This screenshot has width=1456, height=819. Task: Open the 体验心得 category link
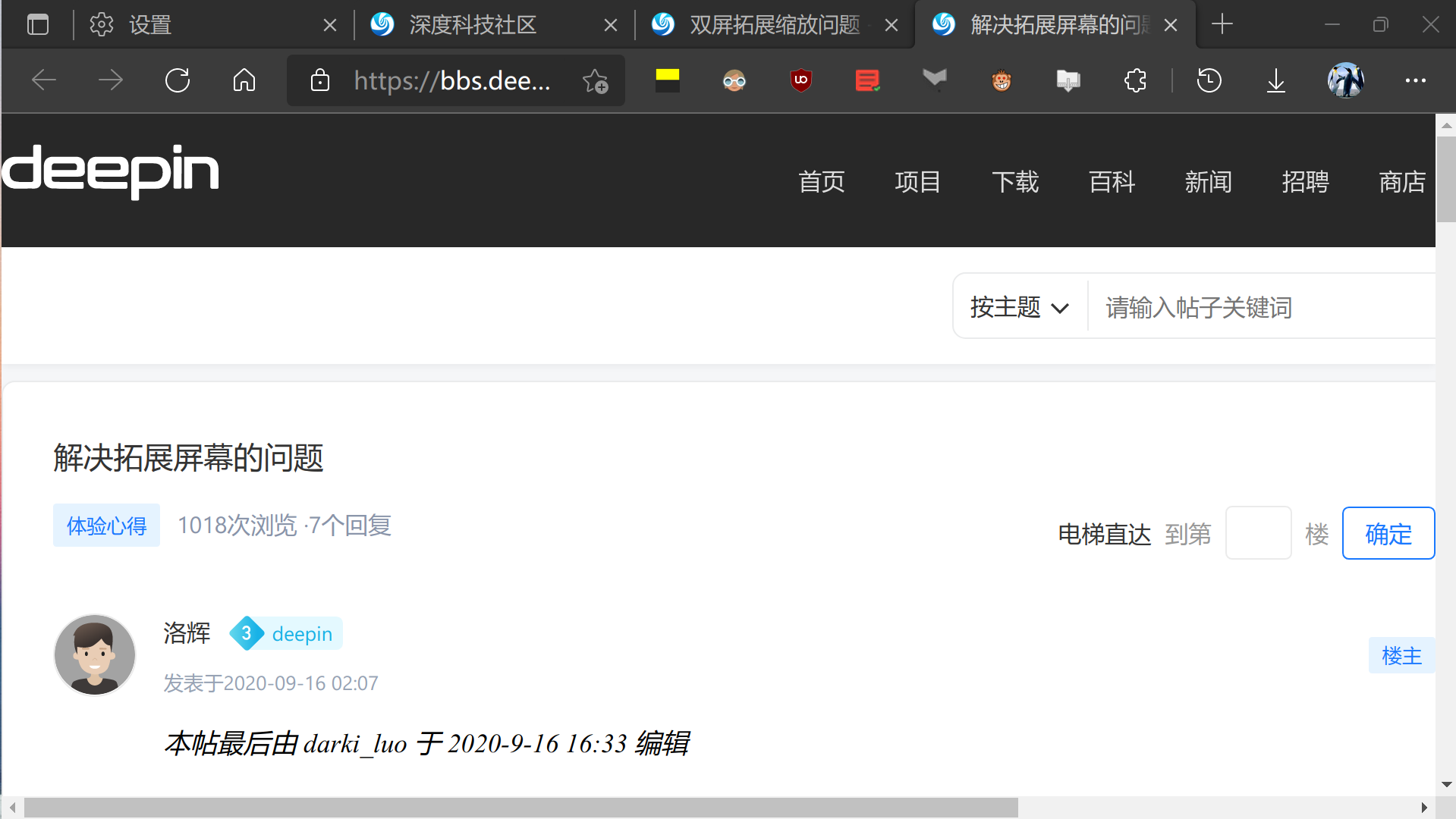pyautogui.click(x=106, y=525)
